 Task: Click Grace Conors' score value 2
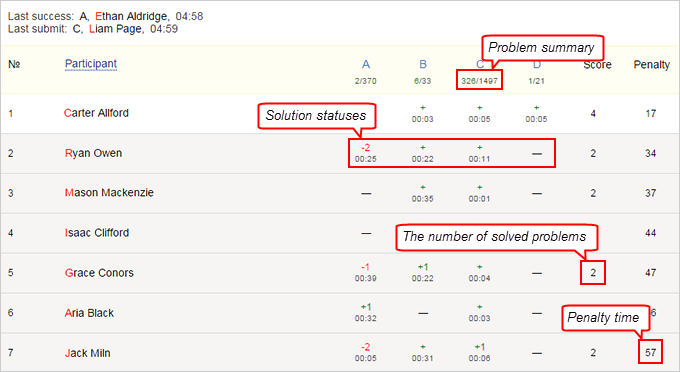593,273
